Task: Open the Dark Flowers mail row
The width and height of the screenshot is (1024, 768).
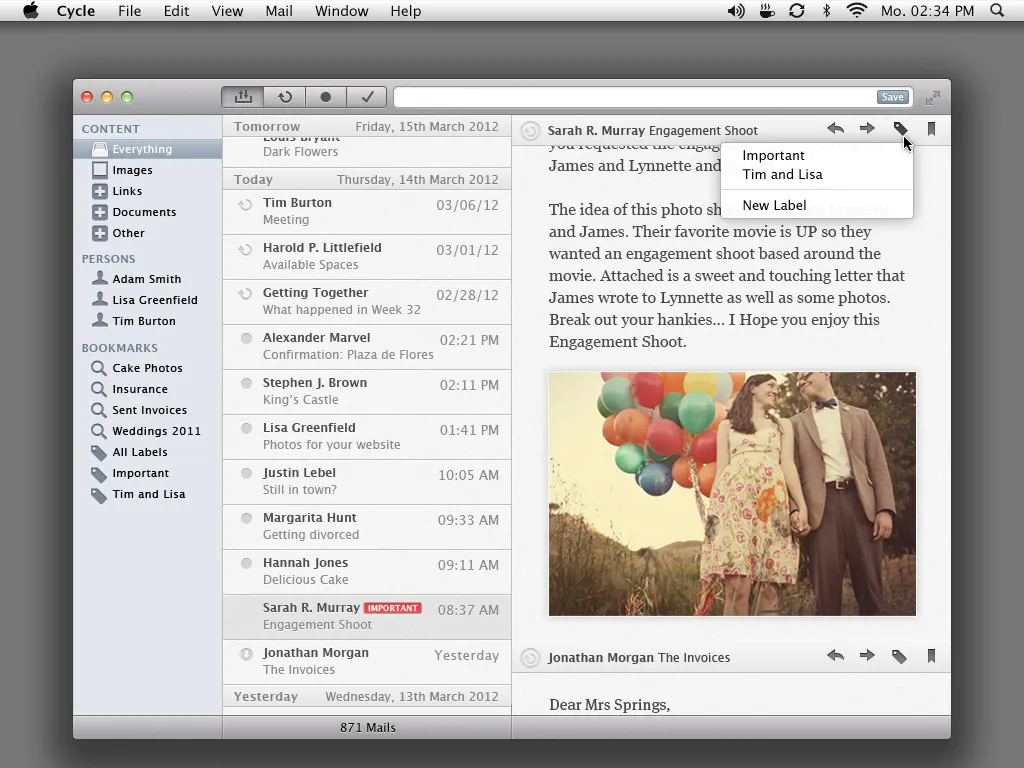Action: click(x=367, y=152)
